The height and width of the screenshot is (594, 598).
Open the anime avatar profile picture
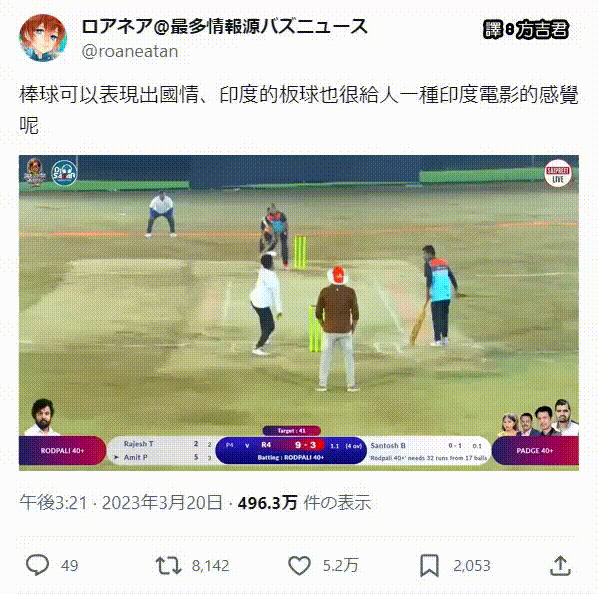coord(43,38)
